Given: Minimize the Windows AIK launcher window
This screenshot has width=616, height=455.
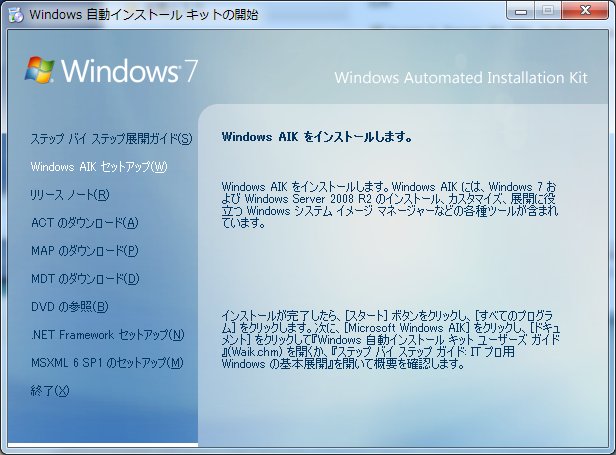Looking at the screenshot, I should (521, 11).
